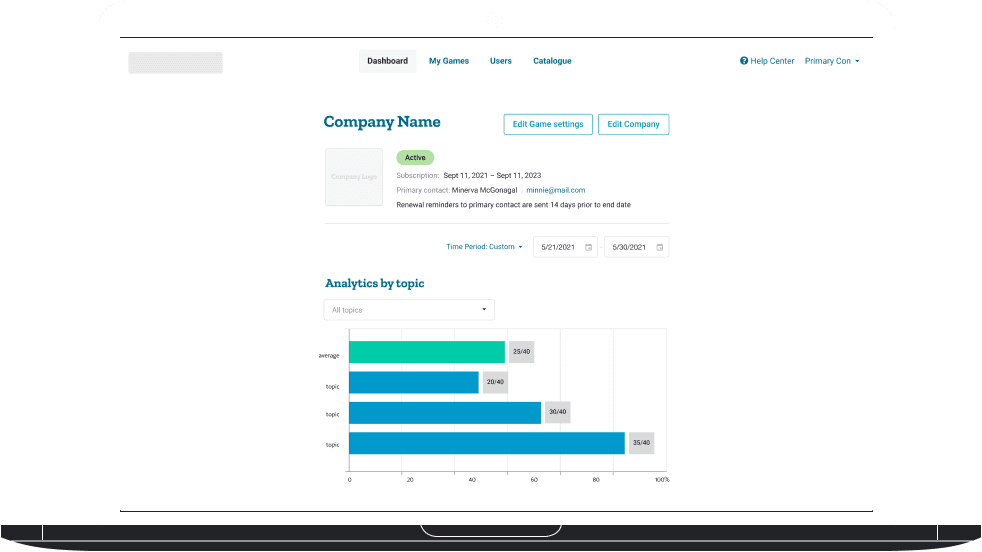Click the Active status badge
Viewport: 982px width, 552px height.
(x=415, y=157)
